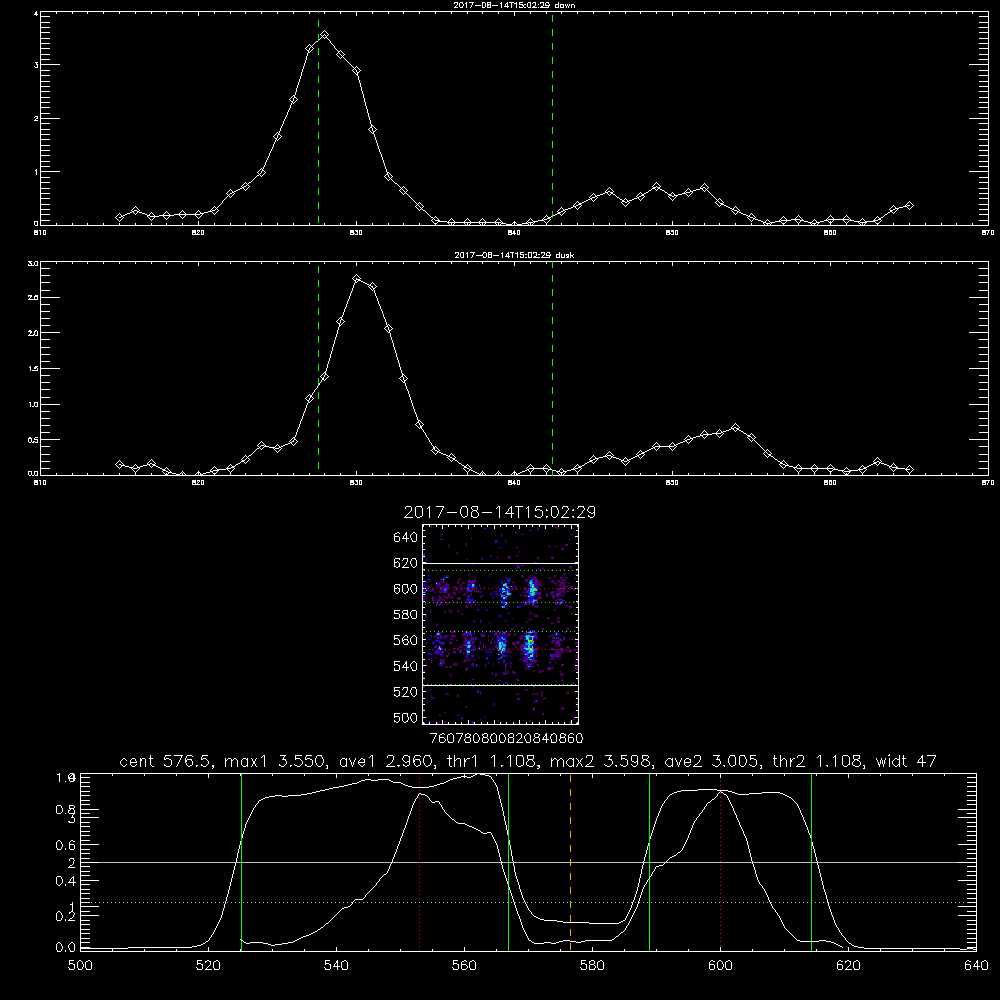
Task: Click the '810' label on dawn plot x-axis
Action: pyautogui.click(x=40, y=233)
